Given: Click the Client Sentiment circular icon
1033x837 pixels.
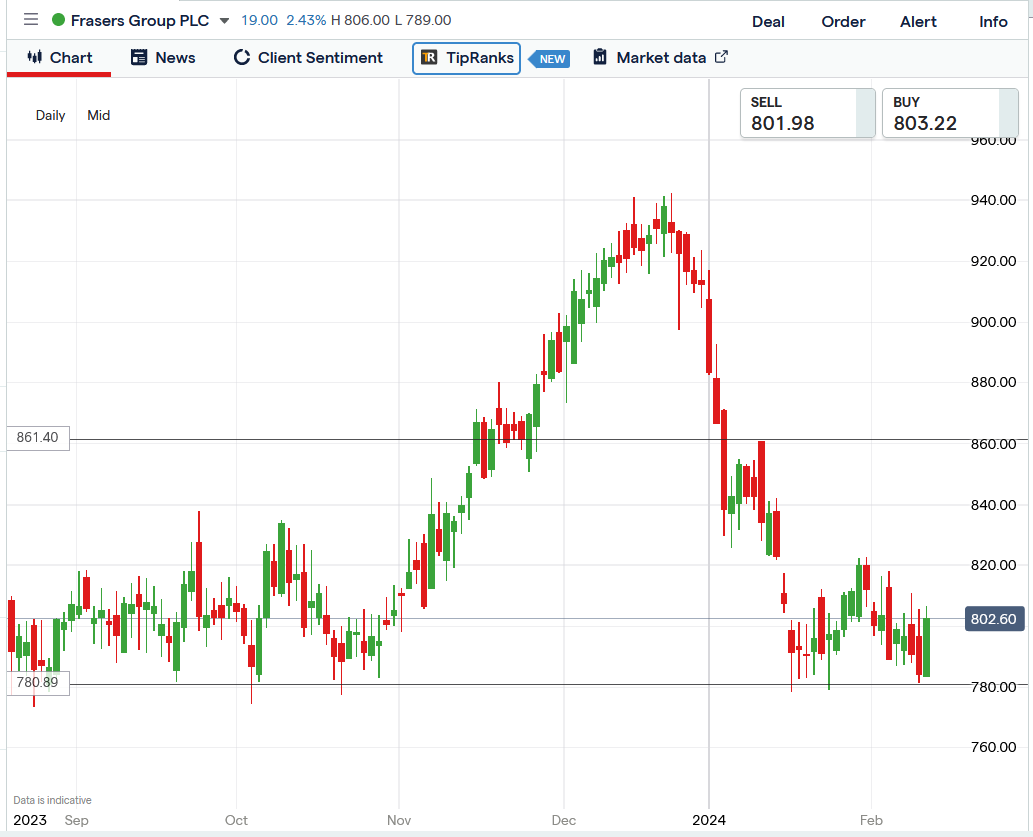Looking at the screenshot, I should [242, 57].
